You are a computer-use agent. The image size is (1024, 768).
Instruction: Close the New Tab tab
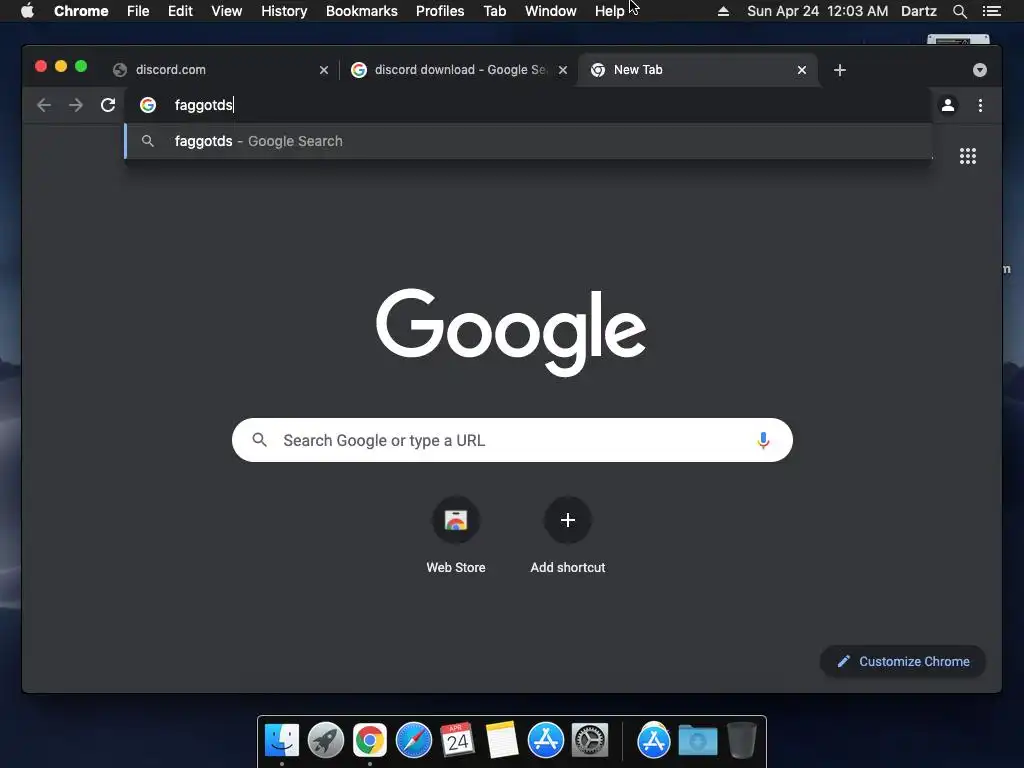coord(802,70)
